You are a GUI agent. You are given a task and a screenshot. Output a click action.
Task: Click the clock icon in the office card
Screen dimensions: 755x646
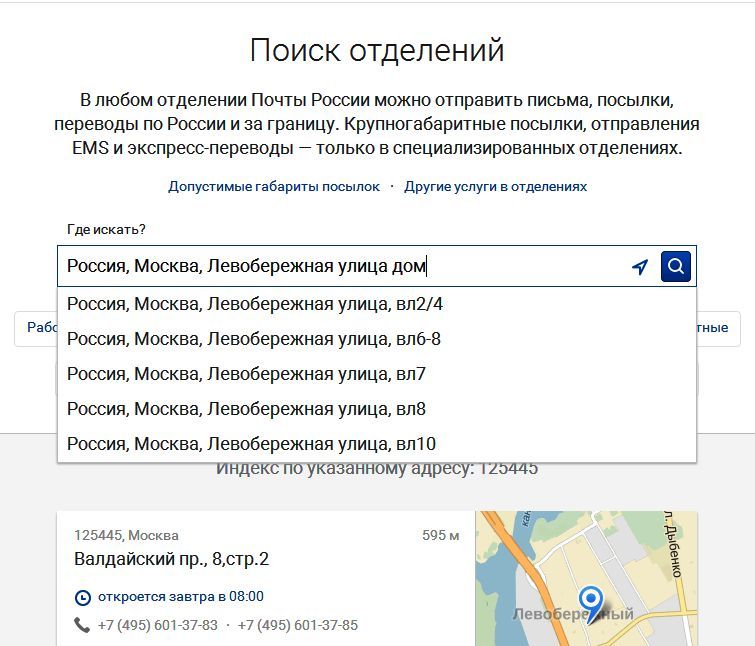click(x=82, y=597)
